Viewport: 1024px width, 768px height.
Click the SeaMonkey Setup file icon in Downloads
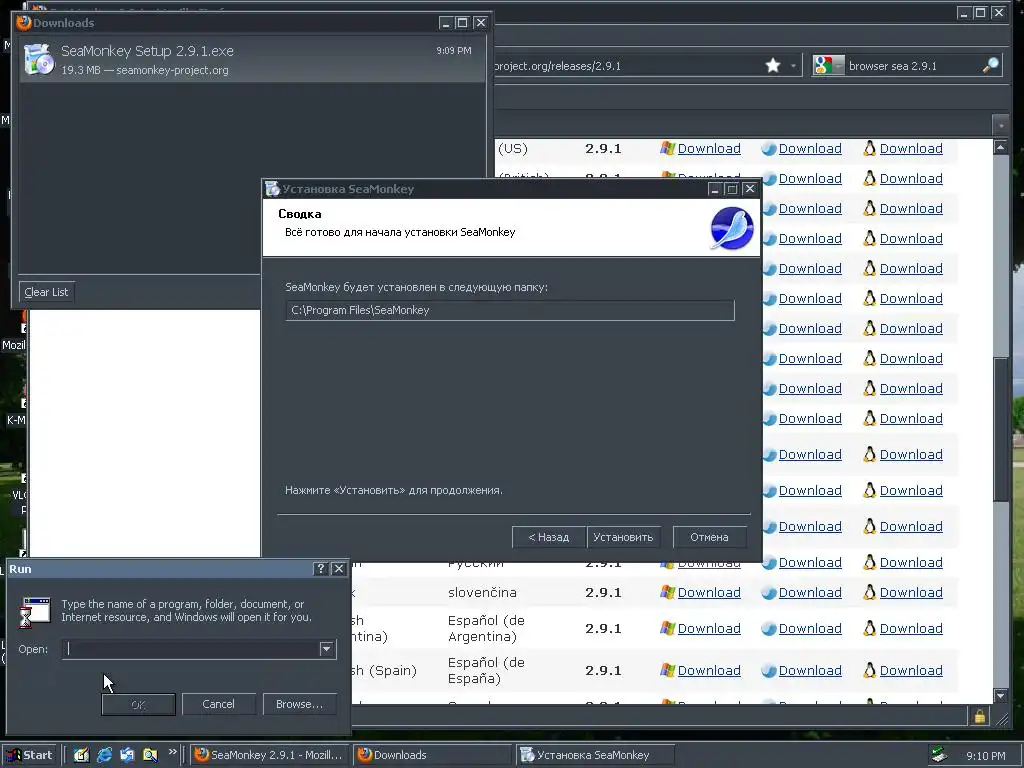click(39, 59)
